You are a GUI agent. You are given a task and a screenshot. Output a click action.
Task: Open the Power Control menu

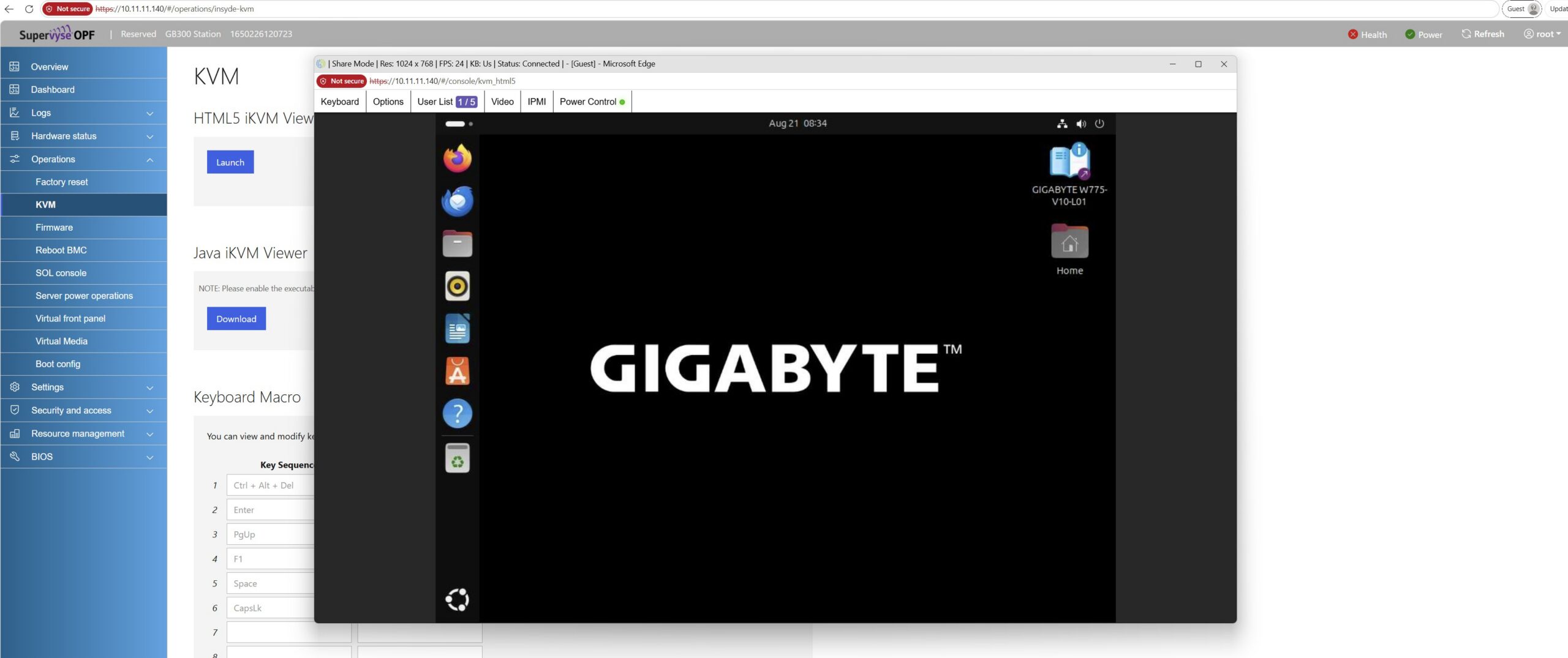pyautogui.click(x=592, y=102)
